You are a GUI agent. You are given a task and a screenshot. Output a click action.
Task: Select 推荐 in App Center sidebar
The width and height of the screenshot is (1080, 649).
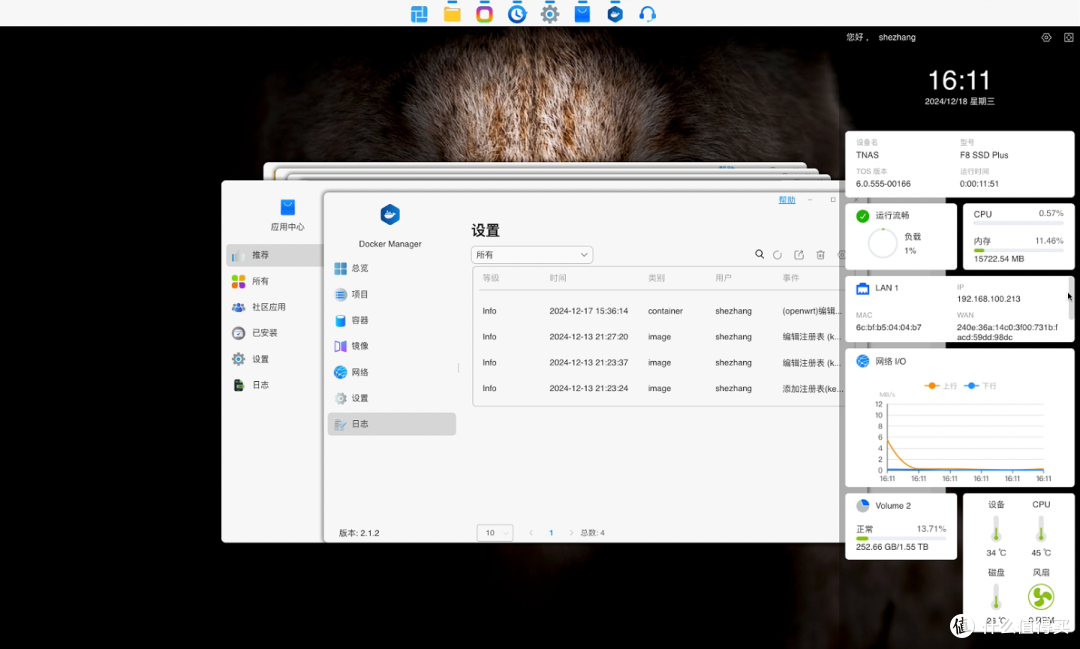[x=274, y=255]
